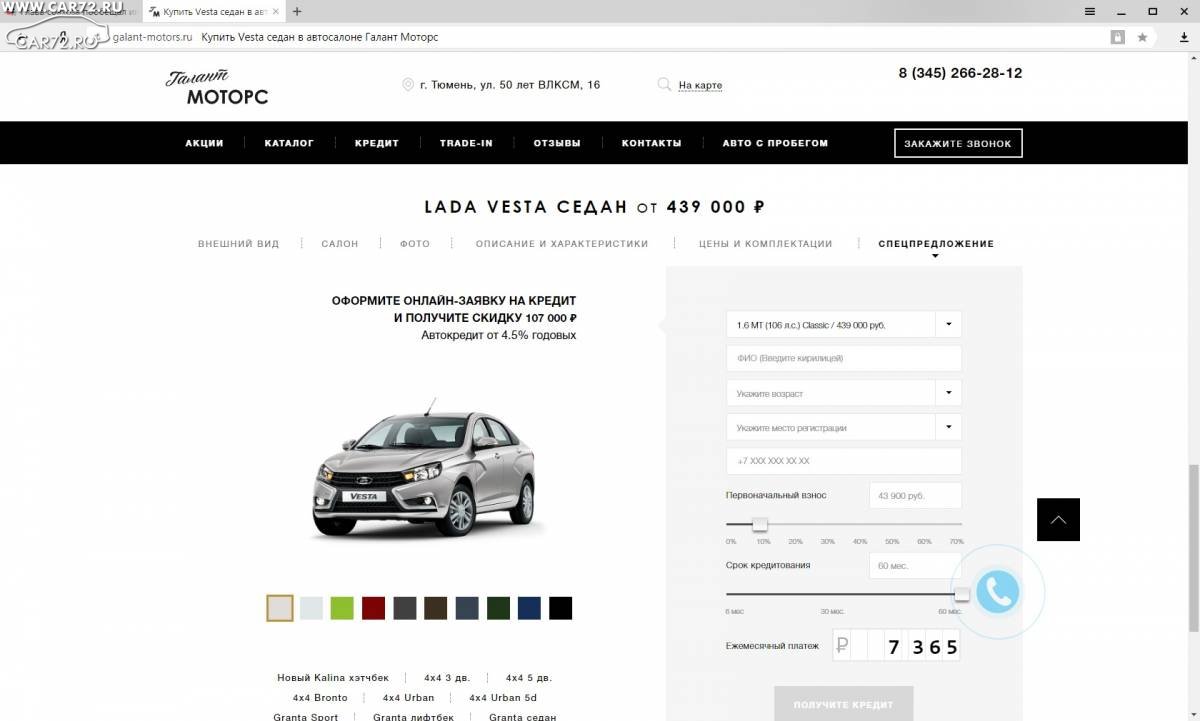Select the black color swatch
This screenshot has height=721, width=1200.
[560, 608]
